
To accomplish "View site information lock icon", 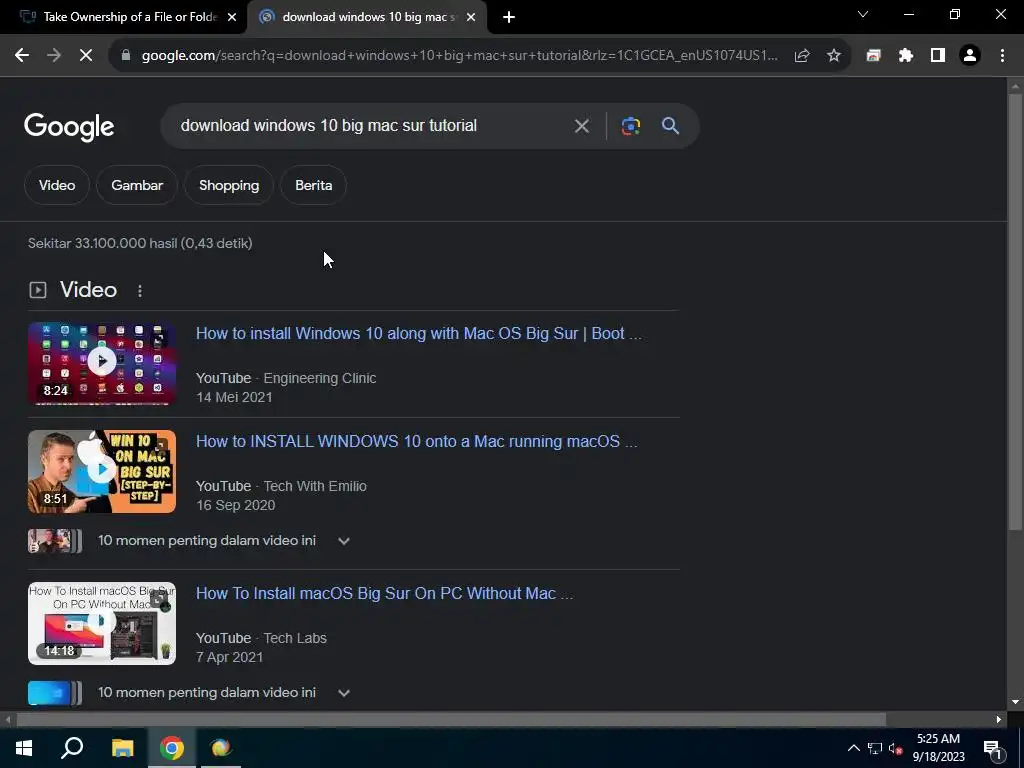I will click(126, 56).
